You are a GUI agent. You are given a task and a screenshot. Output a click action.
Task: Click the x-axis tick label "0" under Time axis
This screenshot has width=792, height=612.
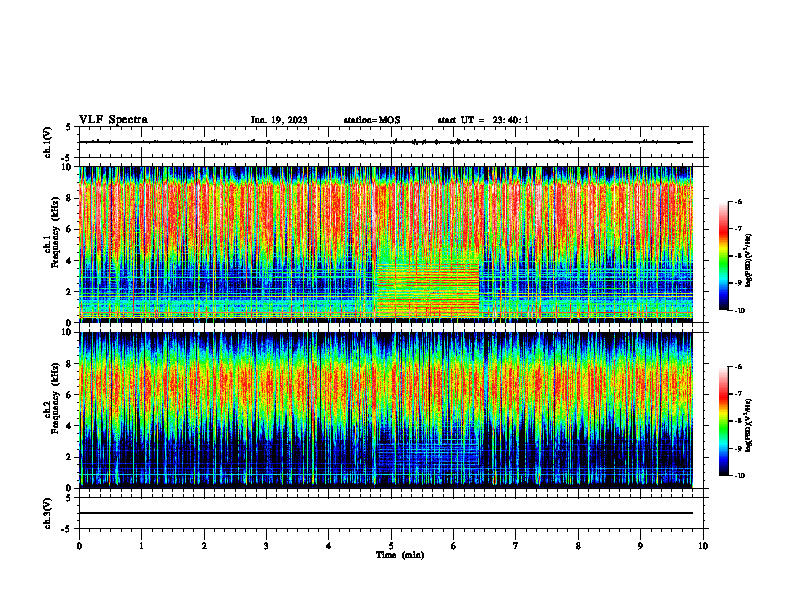pyautogui.click(x=79, y=546)
